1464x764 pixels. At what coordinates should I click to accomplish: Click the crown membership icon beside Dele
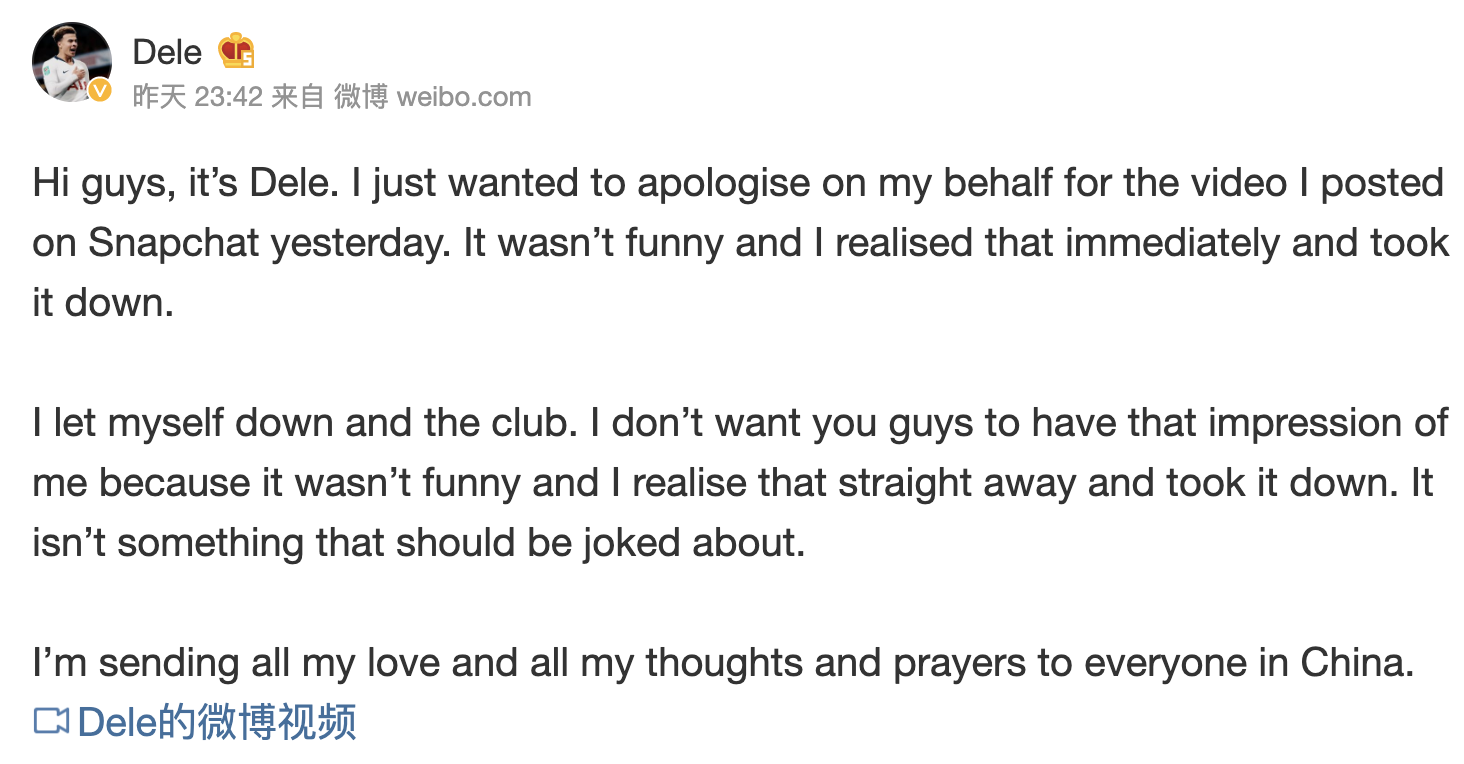pos(236,51)
